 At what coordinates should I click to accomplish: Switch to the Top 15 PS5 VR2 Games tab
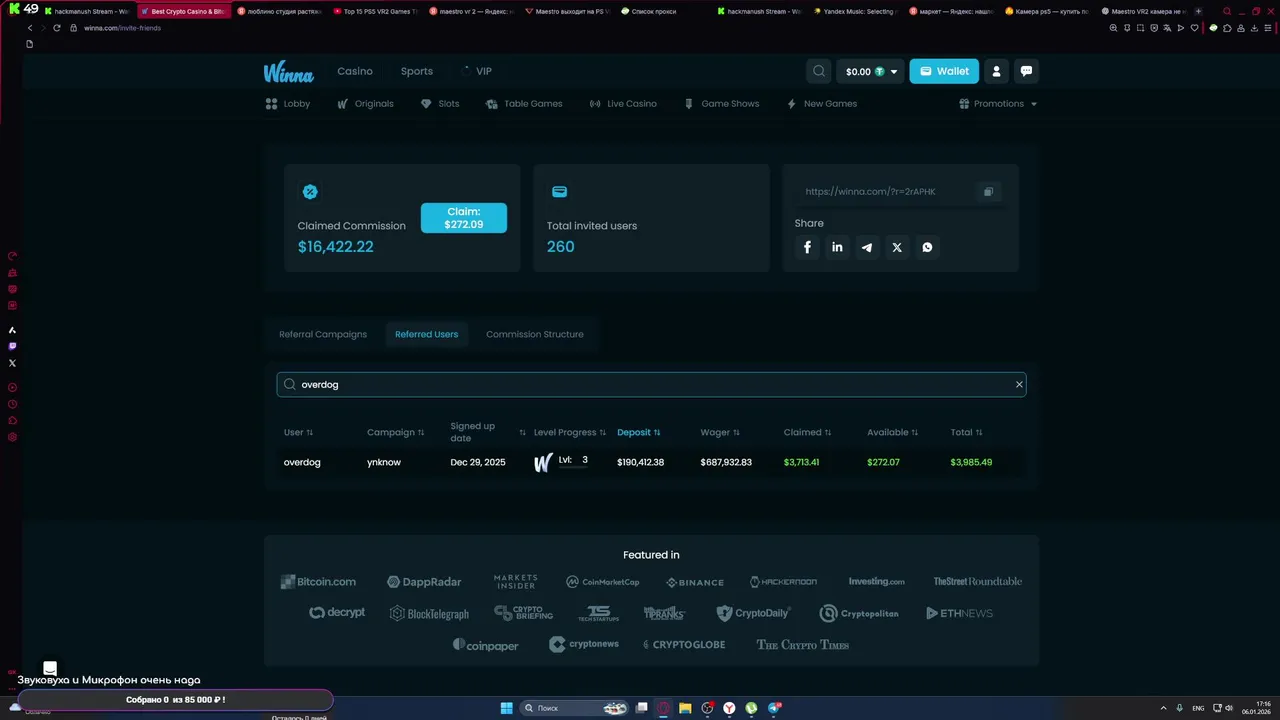(377, 11)
